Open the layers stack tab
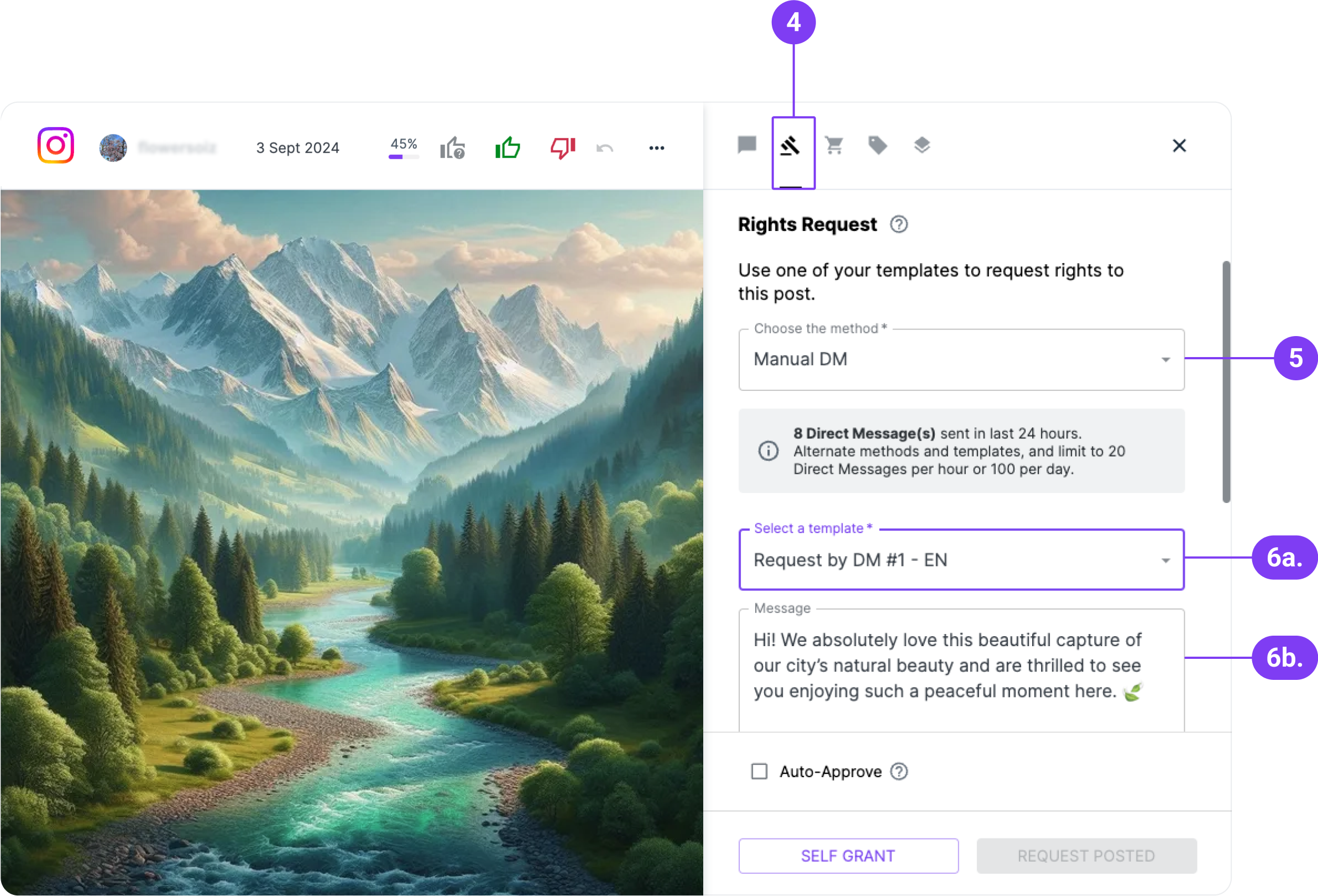1318x896 pixels. pyautogui.click(x=922, y=145)
